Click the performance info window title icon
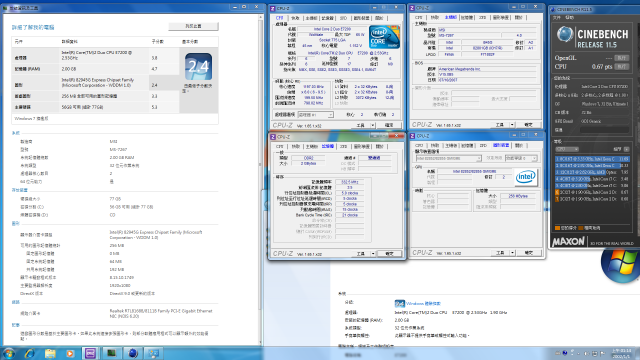This screenshot has width=640, height=360. click(x=5, y=8)
